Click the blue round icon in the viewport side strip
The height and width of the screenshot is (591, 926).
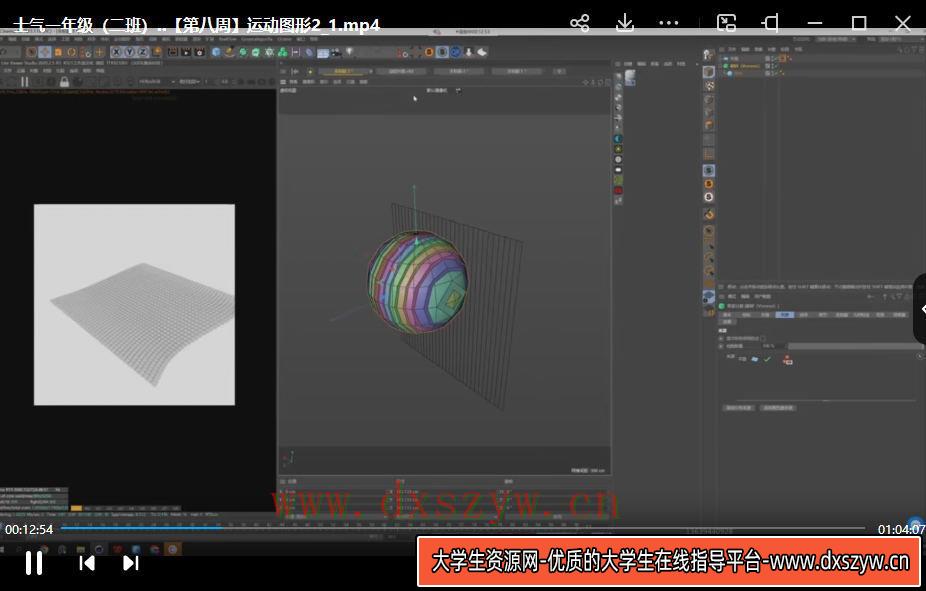point(618,139)
